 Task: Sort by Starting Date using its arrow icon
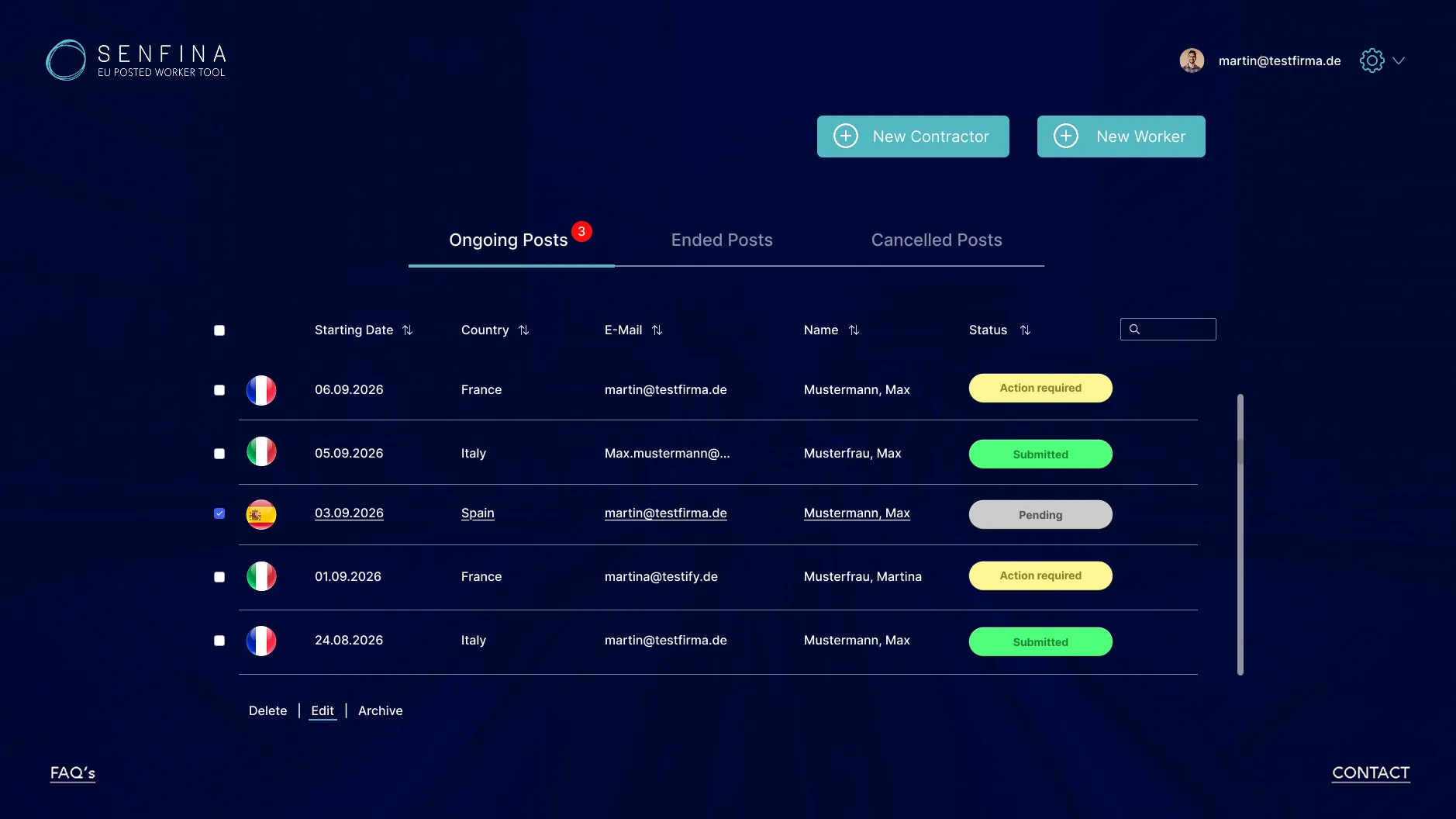pyautogui.click(x=407, y=330)
